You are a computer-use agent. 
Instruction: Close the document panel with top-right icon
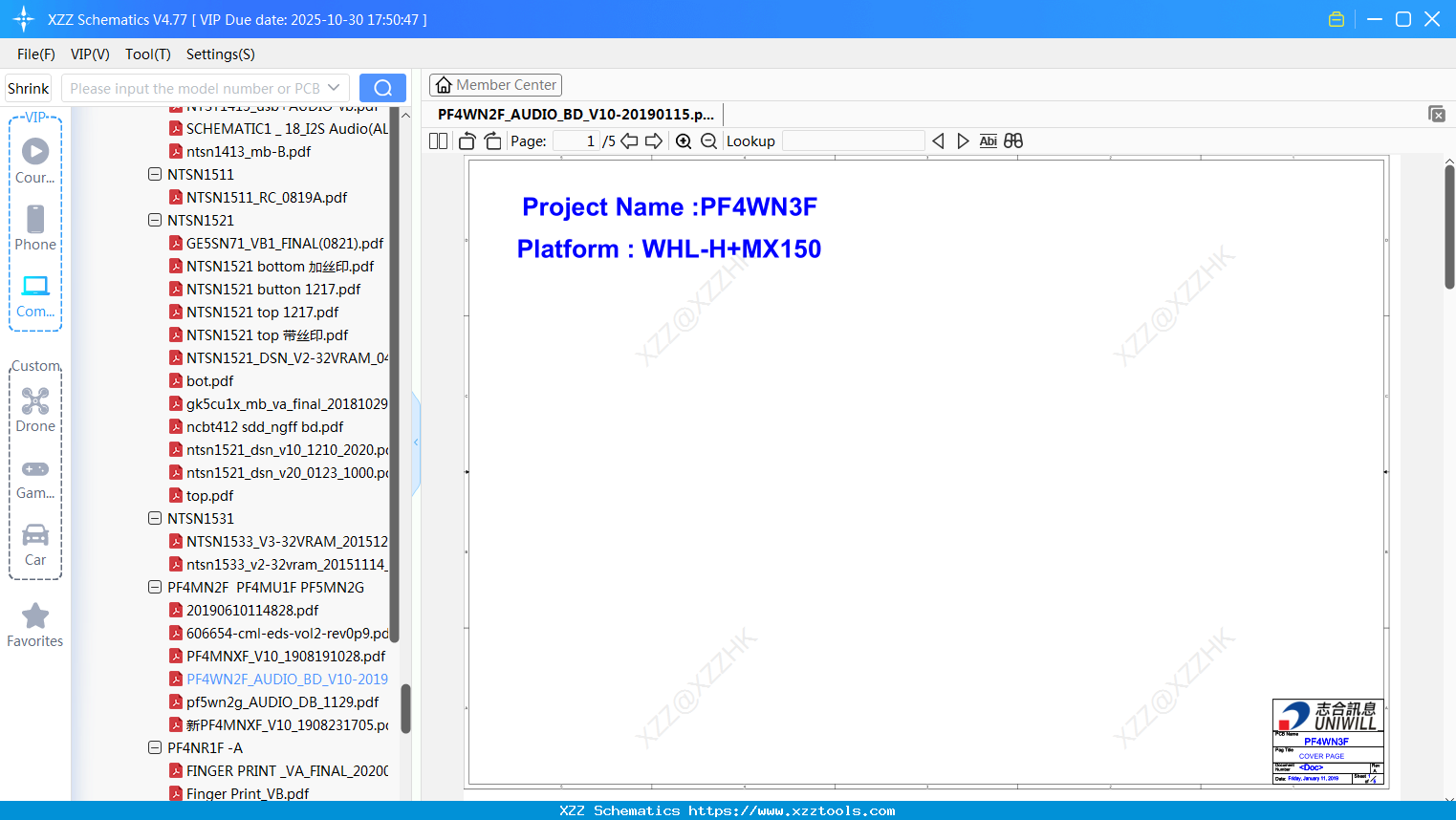click(x=1437, y=114)
